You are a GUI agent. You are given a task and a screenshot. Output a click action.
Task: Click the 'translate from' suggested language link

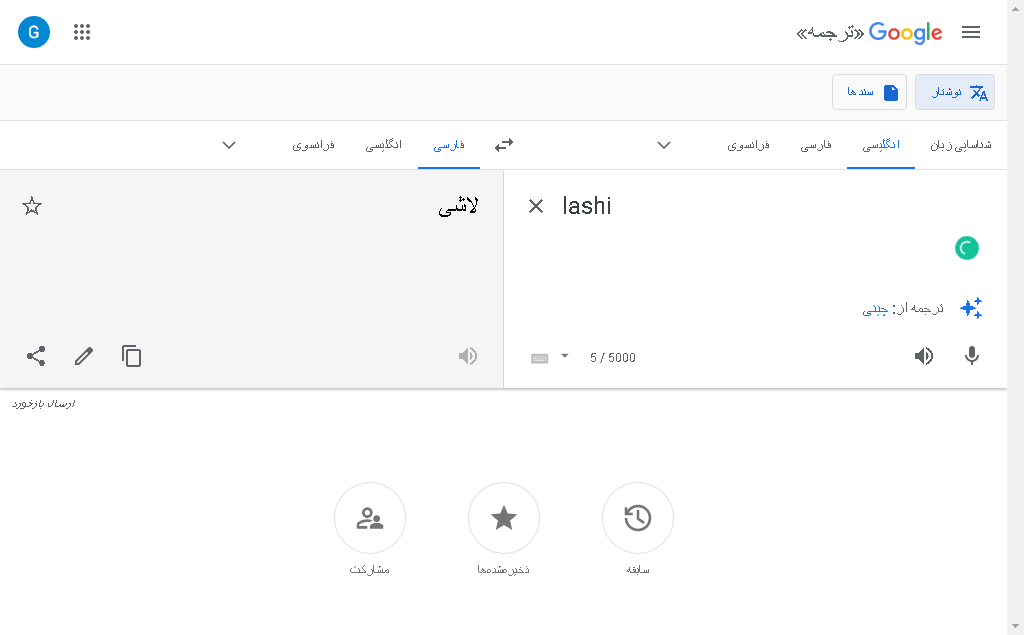tap(875, 309)
